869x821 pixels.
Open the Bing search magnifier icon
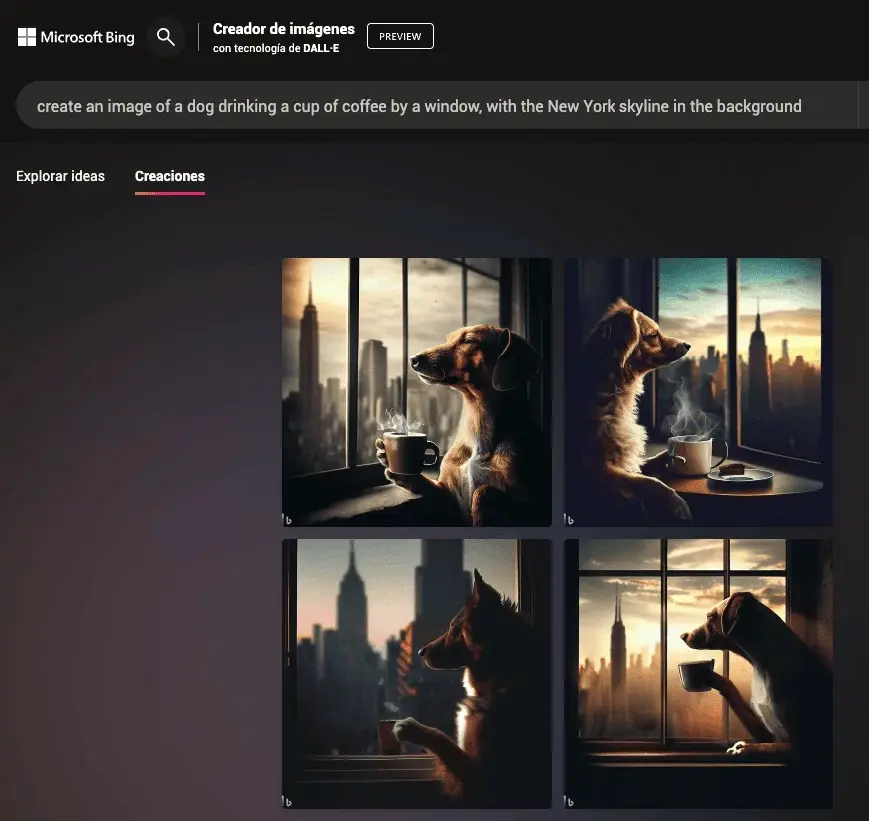pos(166,37)
